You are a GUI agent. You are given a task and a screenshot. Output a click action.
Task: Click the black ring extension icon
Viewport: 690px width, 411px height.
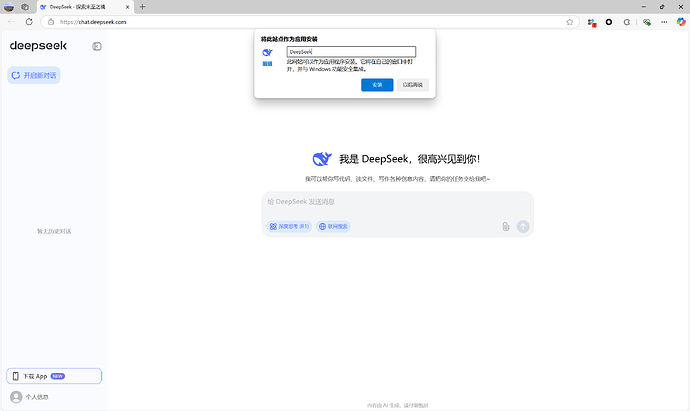click(609, 22)
